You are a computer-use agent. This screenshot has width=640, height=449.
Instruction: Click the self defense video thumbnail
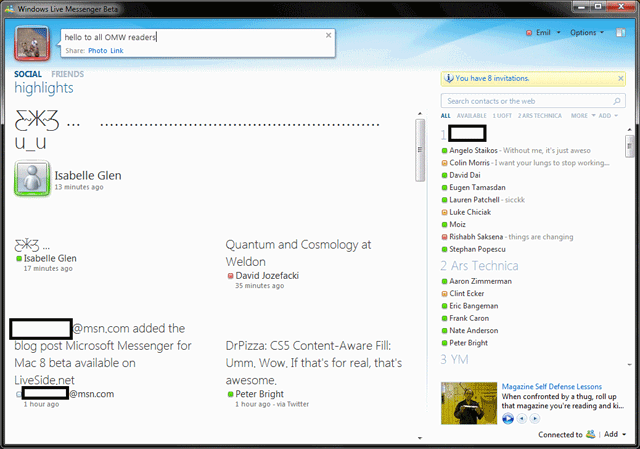[469, 403]
